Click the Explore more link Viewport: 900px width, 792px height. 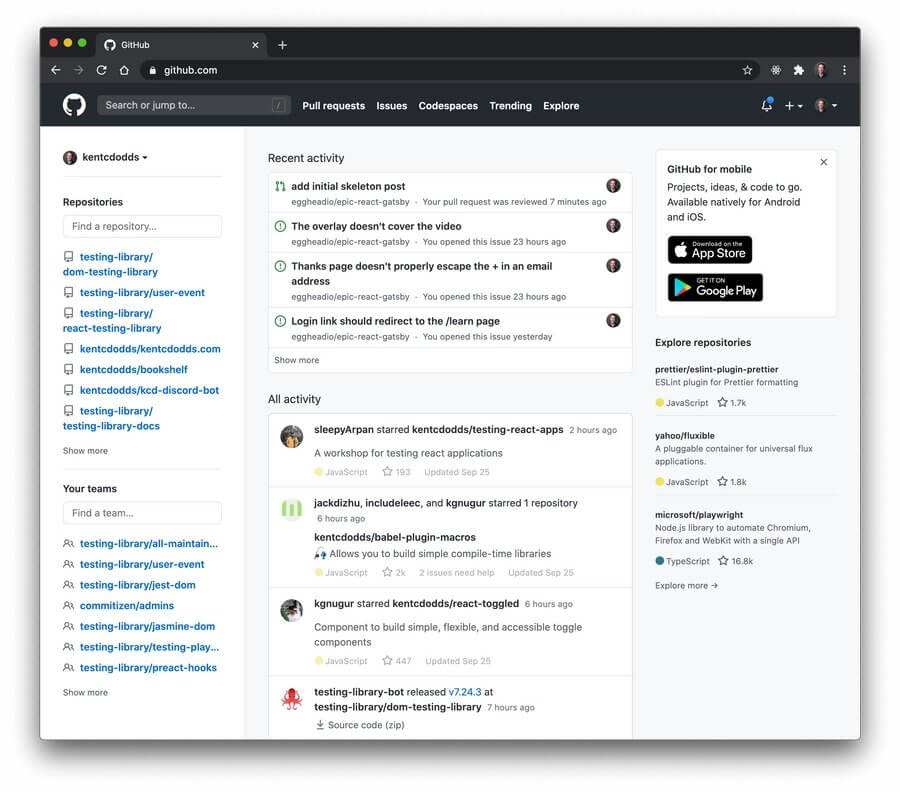pyautogui.click(x=686, y=585)
